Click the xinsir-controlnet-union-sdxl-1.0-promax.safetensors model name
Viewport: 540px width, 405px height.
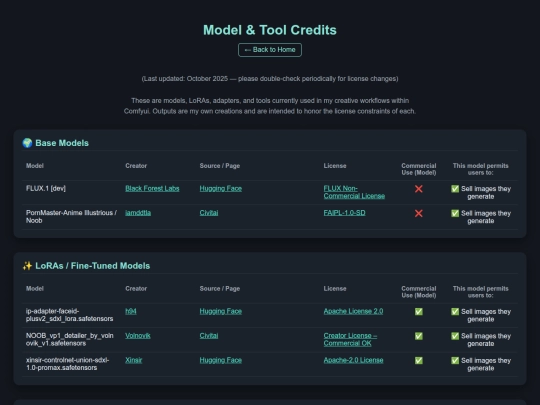tap(68, 364)
